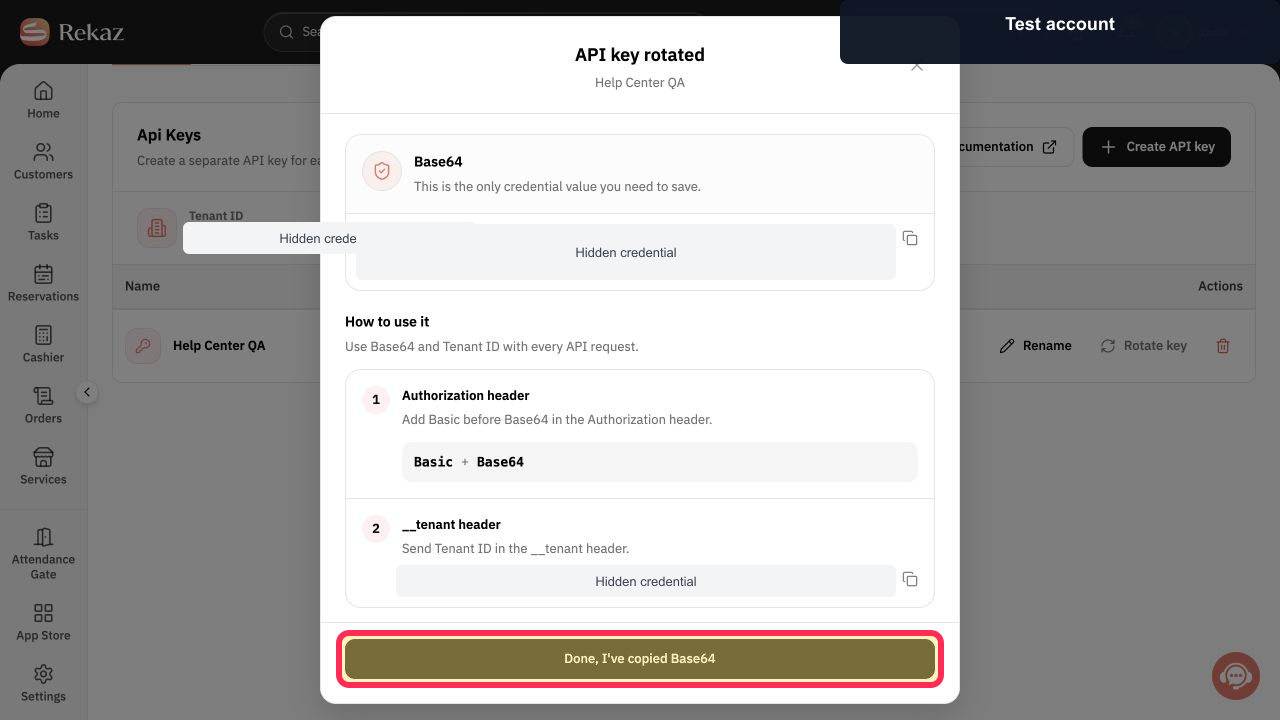The height and width of the screenshot is (720, 1280).
Task: Copy the Base64 hidden credential
Action: (x=910, y=238)
